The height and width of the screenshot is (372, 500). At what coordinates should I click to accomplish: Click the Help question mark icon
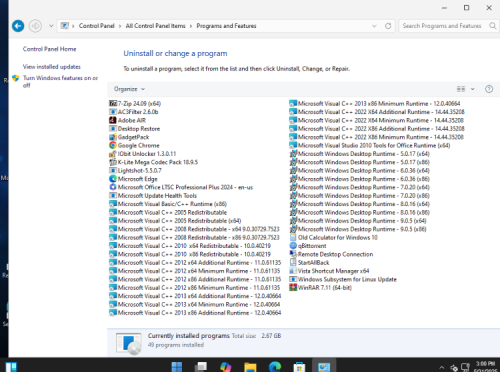click(x=489, y=89)
